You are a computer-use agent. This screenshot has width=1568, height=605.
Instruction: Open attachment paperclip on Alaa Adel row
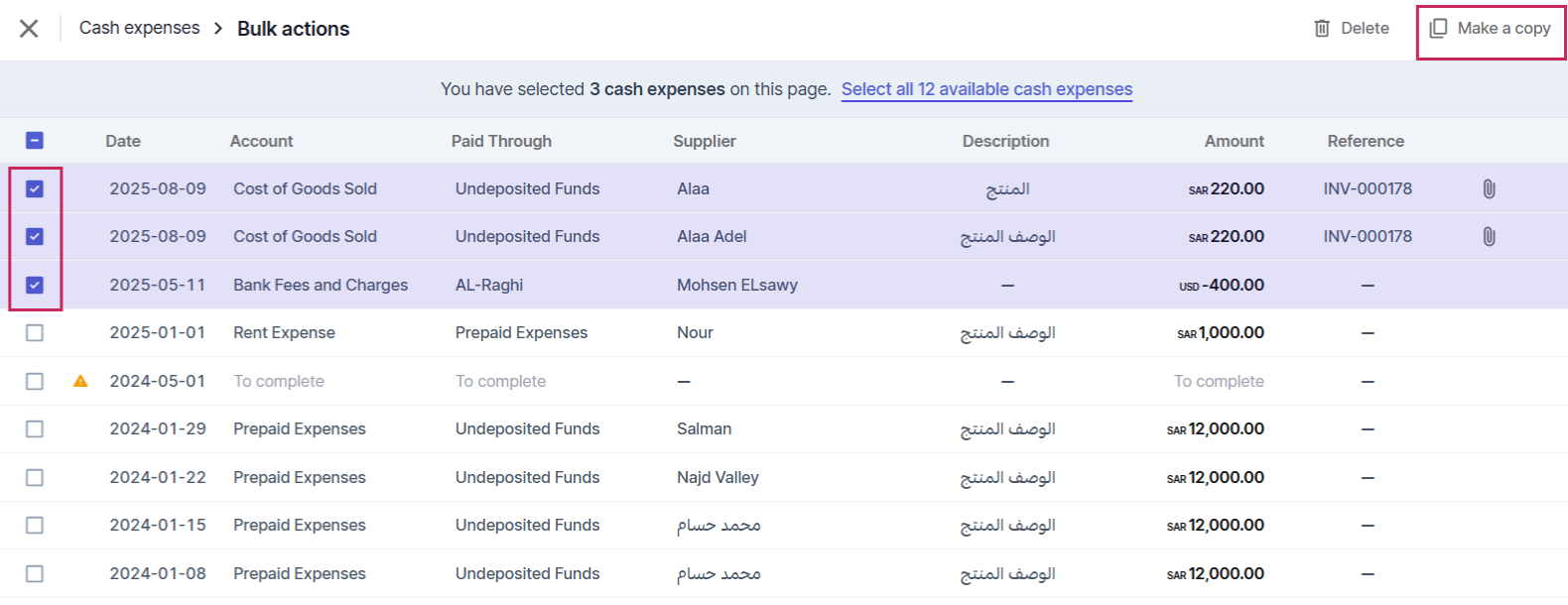coord(1489,236)
